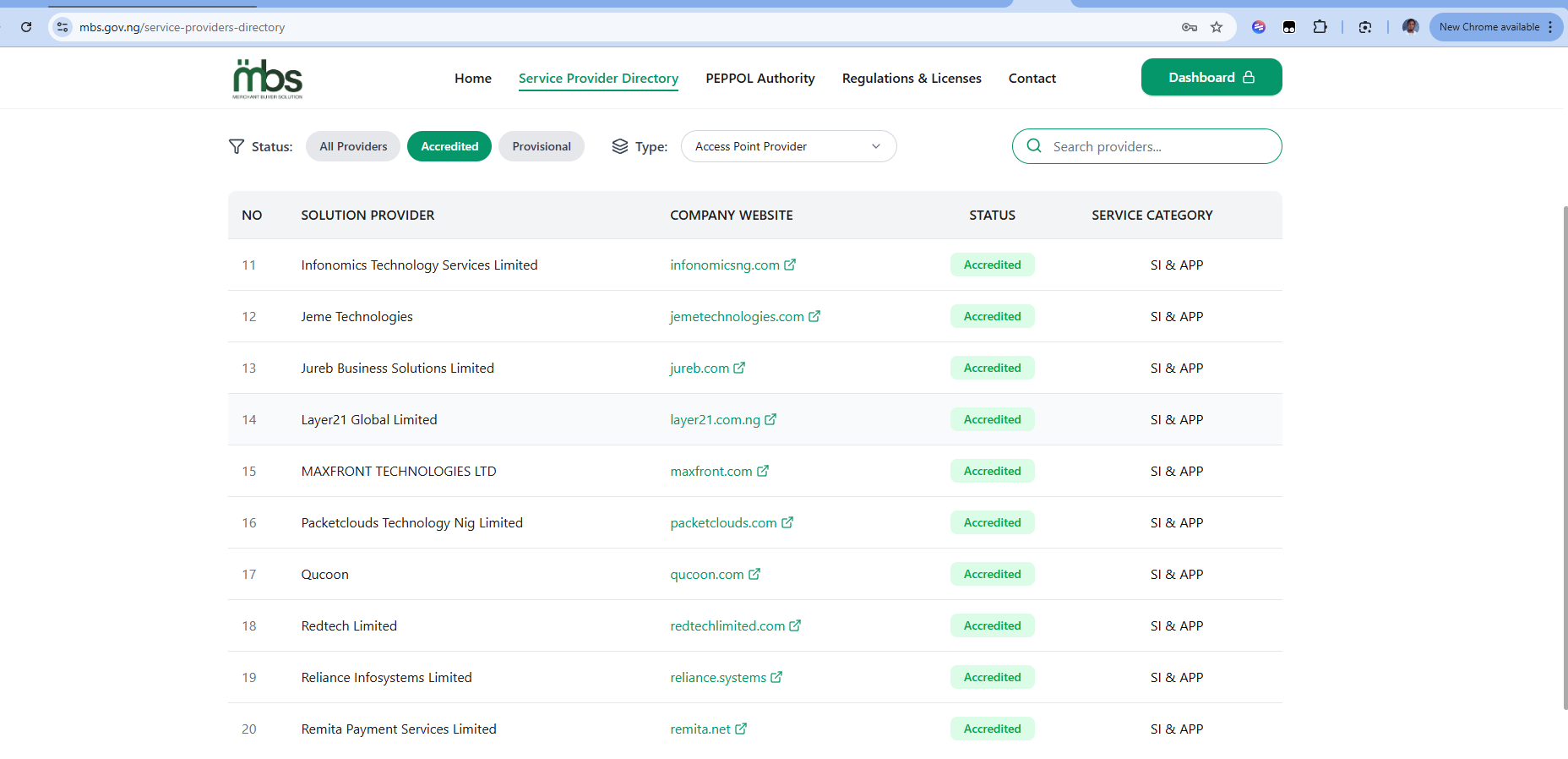This screenshot has width=1568, height=759.
Task: Open the Dashboard button
Action: coord(1211,77)
